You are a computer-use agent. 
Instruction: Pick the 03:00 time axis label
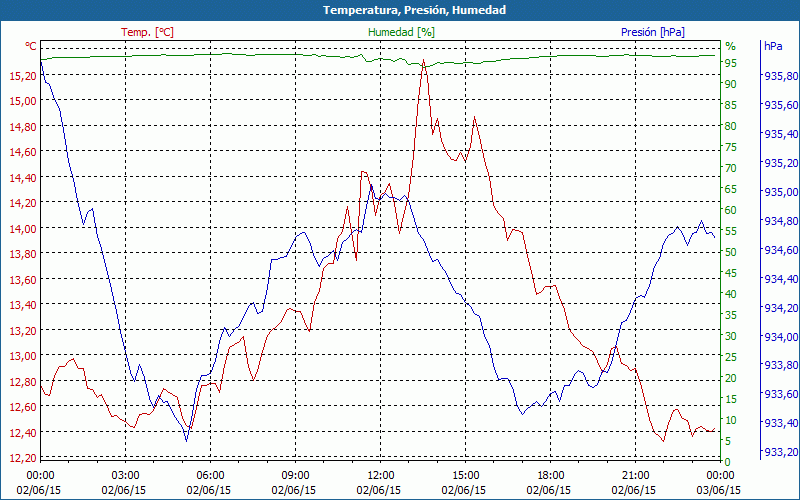[x=125, y=475]
